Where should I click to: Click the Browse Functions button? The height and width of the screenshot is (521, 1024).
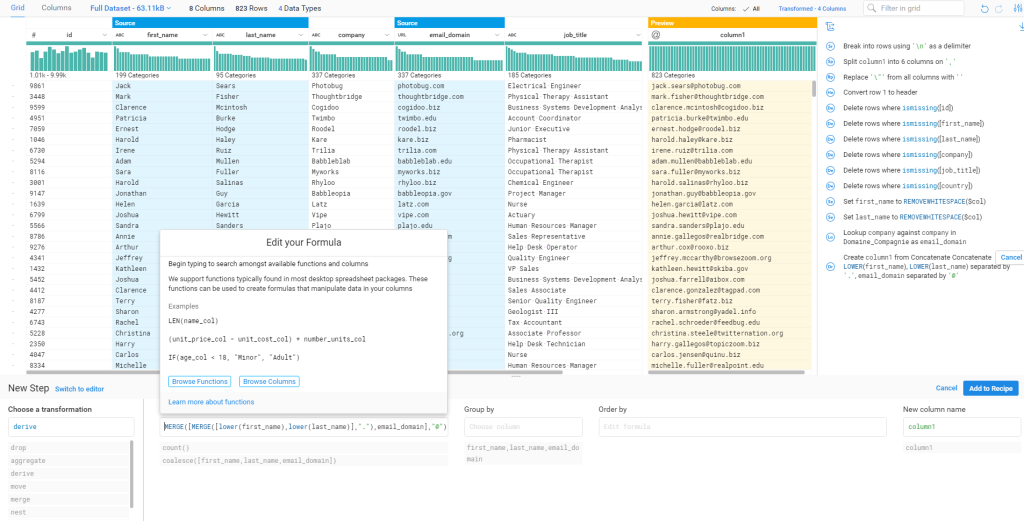(x=199, y=381)
